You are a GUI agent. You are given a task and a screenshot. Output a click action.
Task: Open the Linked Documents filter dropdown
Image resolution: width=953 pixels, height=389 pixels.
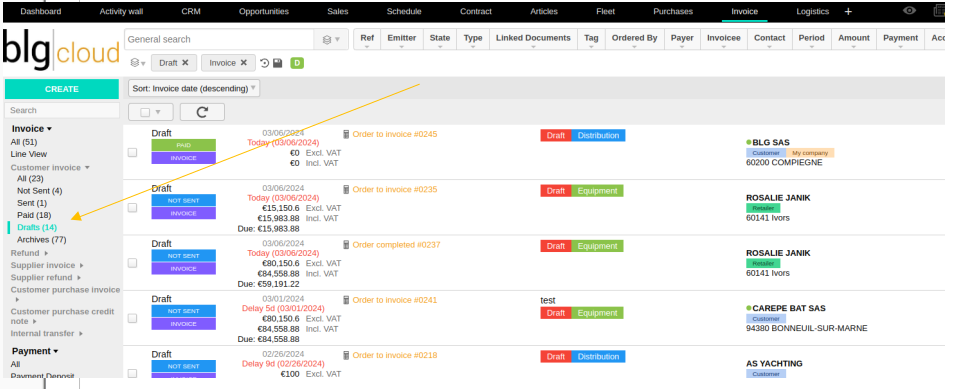click(533, 40)
